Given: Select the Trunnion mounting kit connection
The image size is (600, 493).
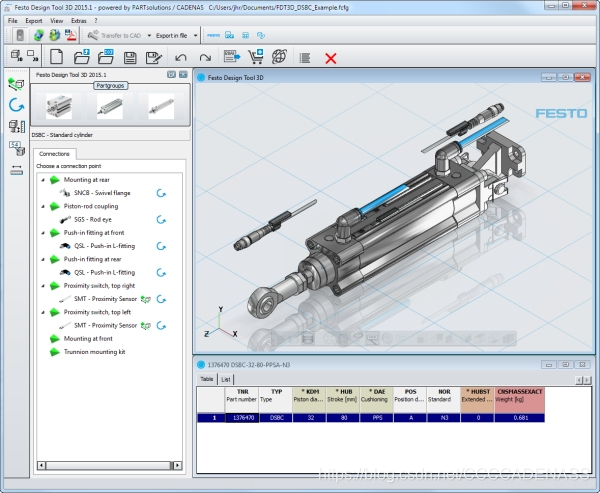Looking at the screenshot, I should (x=94, y=352).
